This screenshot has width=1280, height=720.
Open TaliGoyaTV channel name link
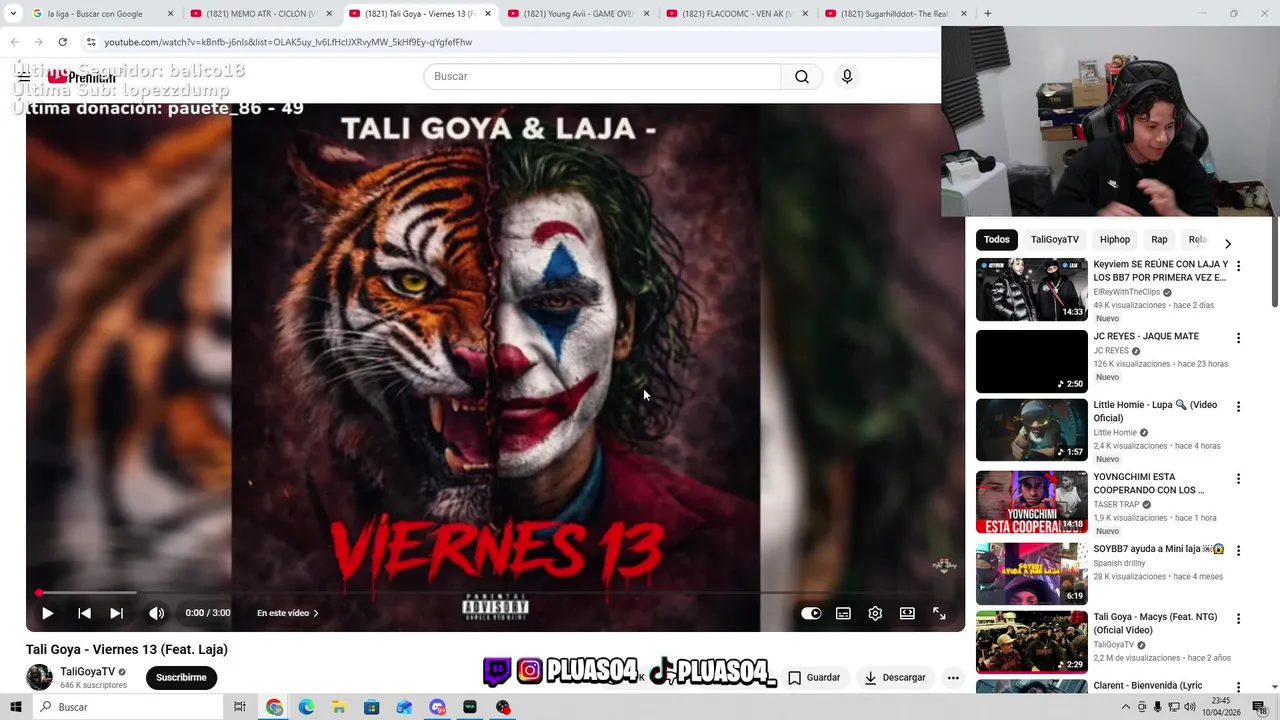[x=88, y=672]
